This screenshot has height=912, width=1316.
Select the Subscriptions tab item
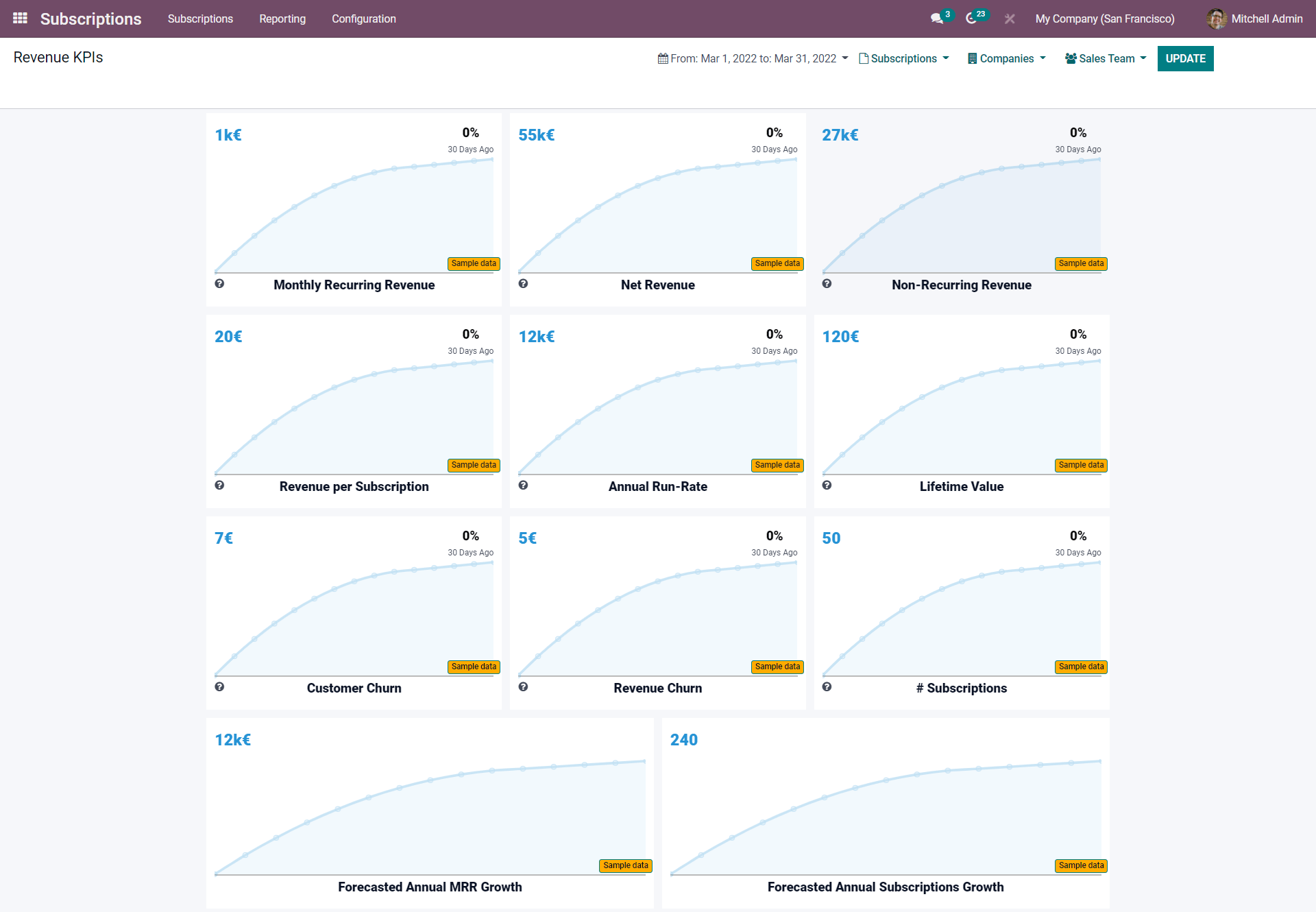[200, 18]
